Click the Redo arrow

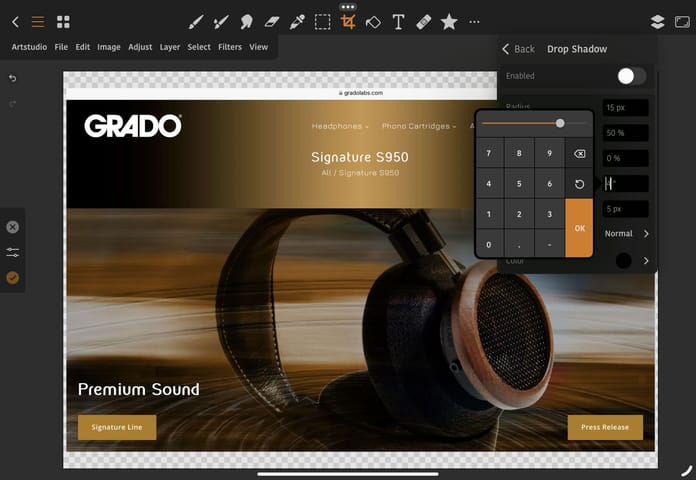click(x=12, y=104)
